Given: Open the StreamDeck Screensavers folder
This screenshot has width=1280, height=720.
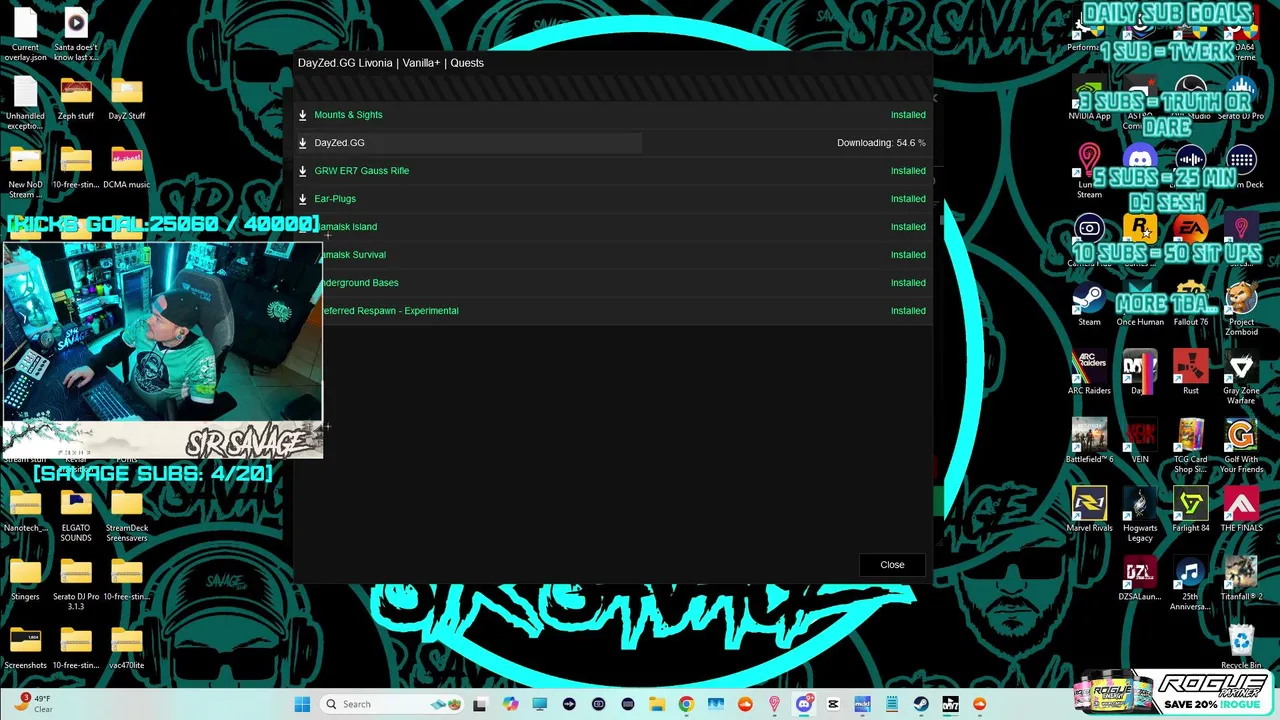Looking at the screenshot, I should click(127, 516).
